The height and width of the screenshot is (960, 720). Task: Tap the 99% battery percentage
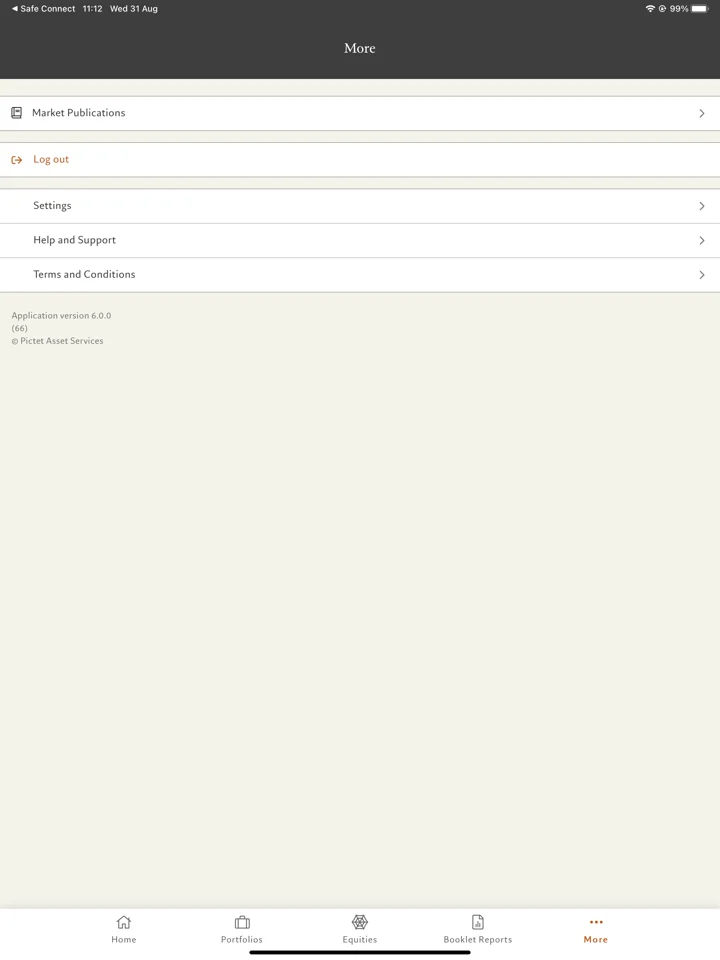(x=679, y=9)
